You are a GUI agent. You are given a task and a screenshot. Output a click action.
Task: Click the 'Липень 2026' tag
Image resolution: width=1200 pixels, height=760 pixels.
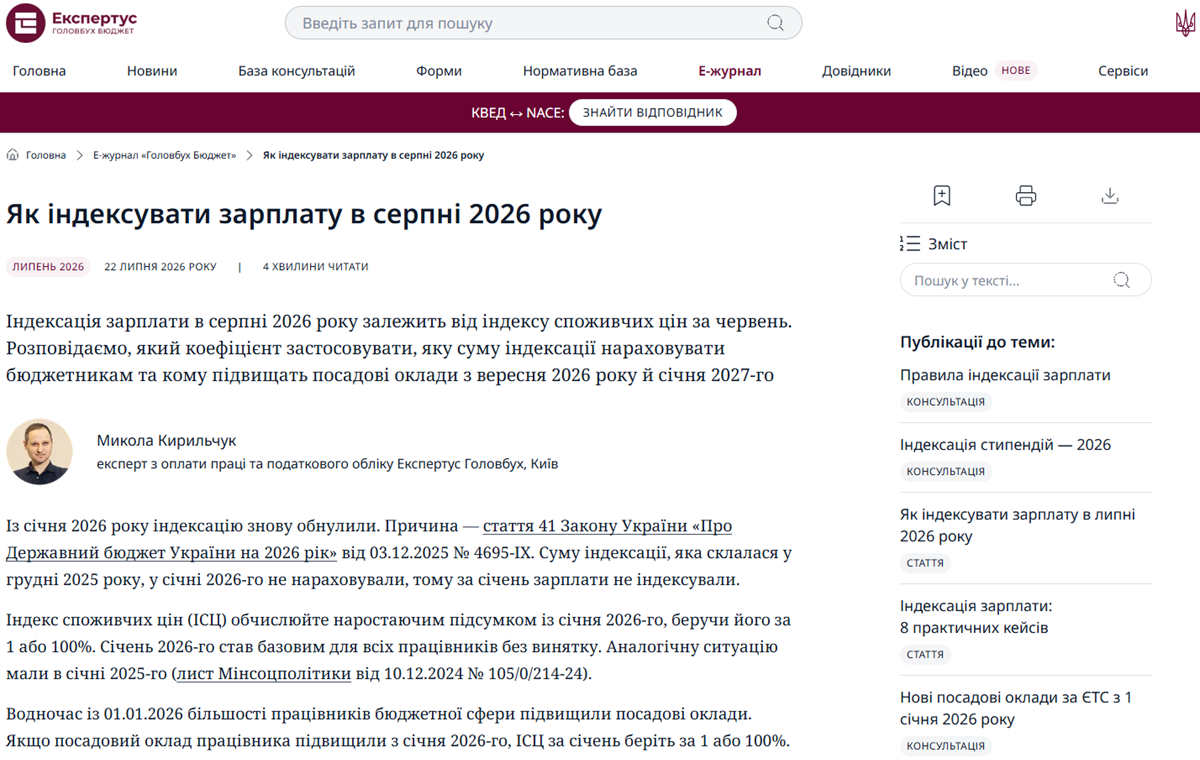(48, 267)
